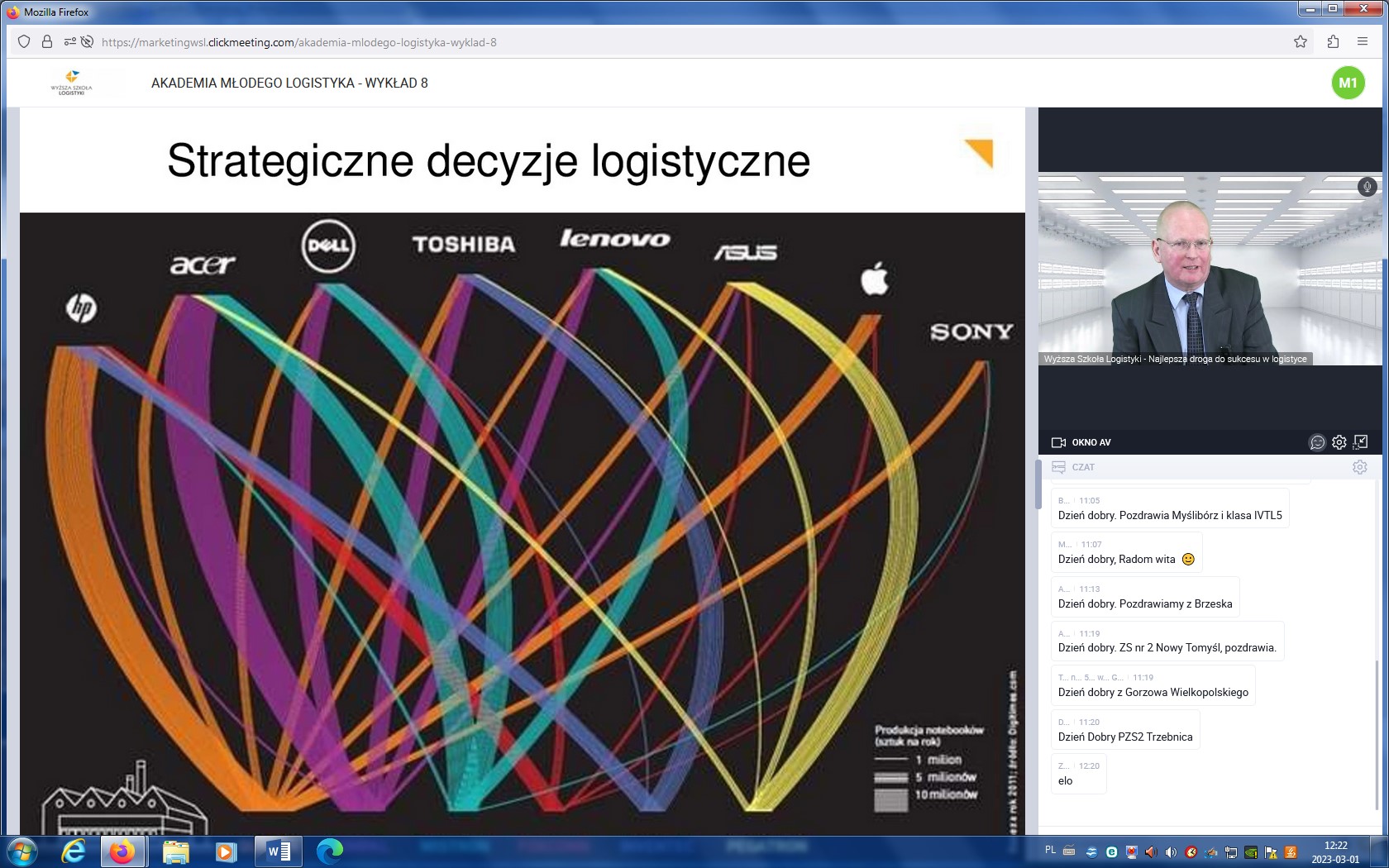Click the smiley emoji in Radom message
The height and width of the screenshot is (868, 1389).
tap(1189, 560)
